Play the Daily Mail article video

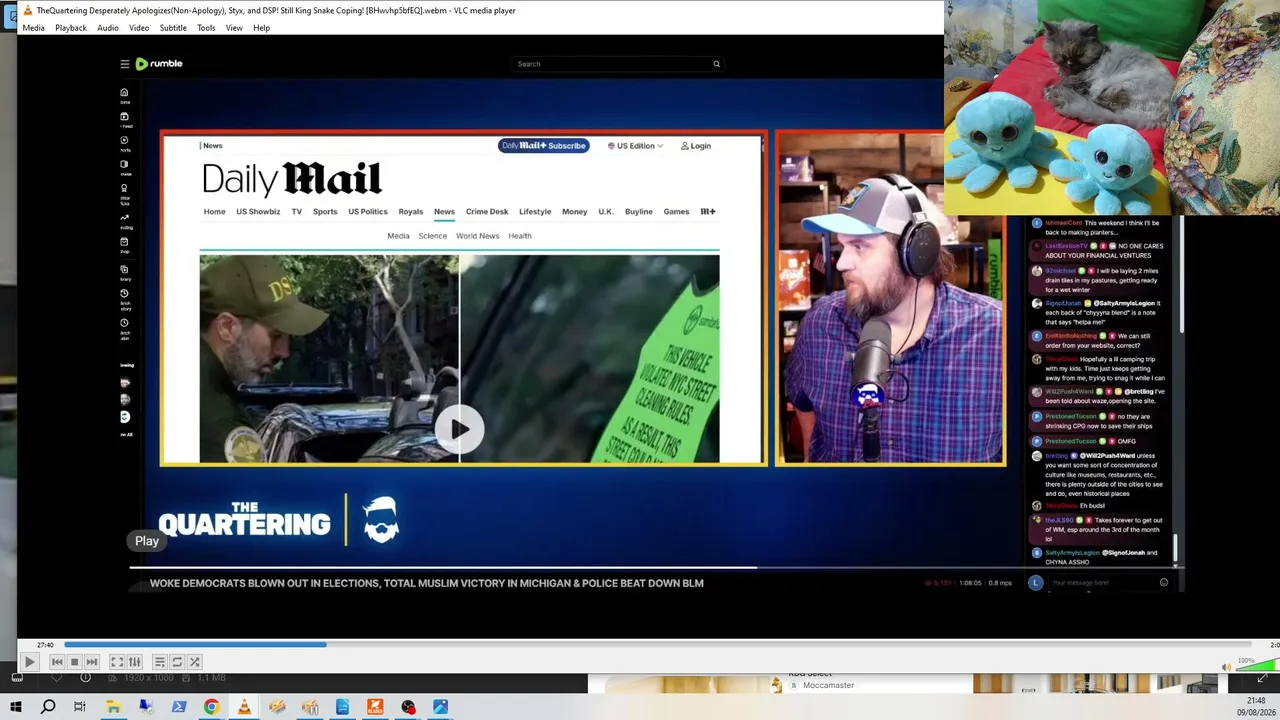(x=459, y=429)
